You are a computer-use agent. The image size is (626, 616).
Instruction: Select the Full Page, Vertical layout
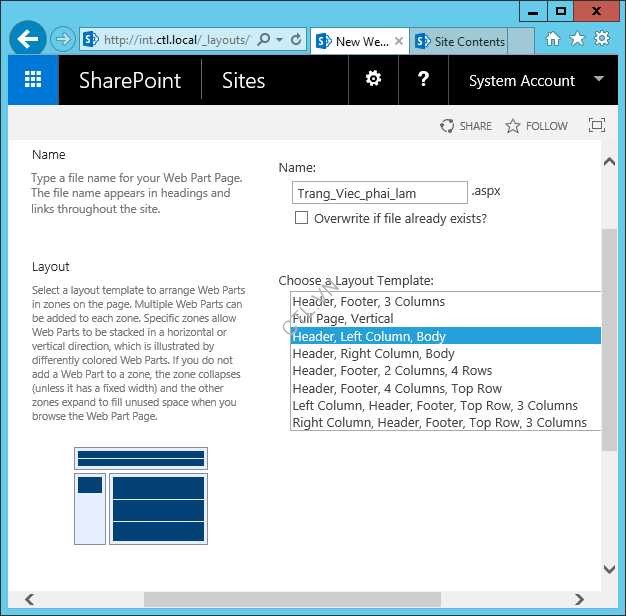(x=343, y=319)
